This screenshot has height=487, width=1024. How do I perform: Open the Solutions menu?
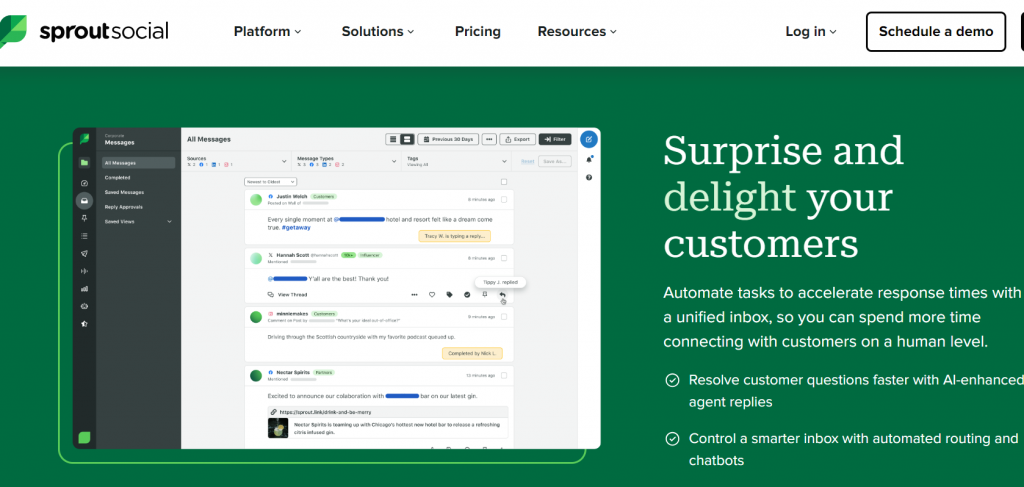(377, 31)
